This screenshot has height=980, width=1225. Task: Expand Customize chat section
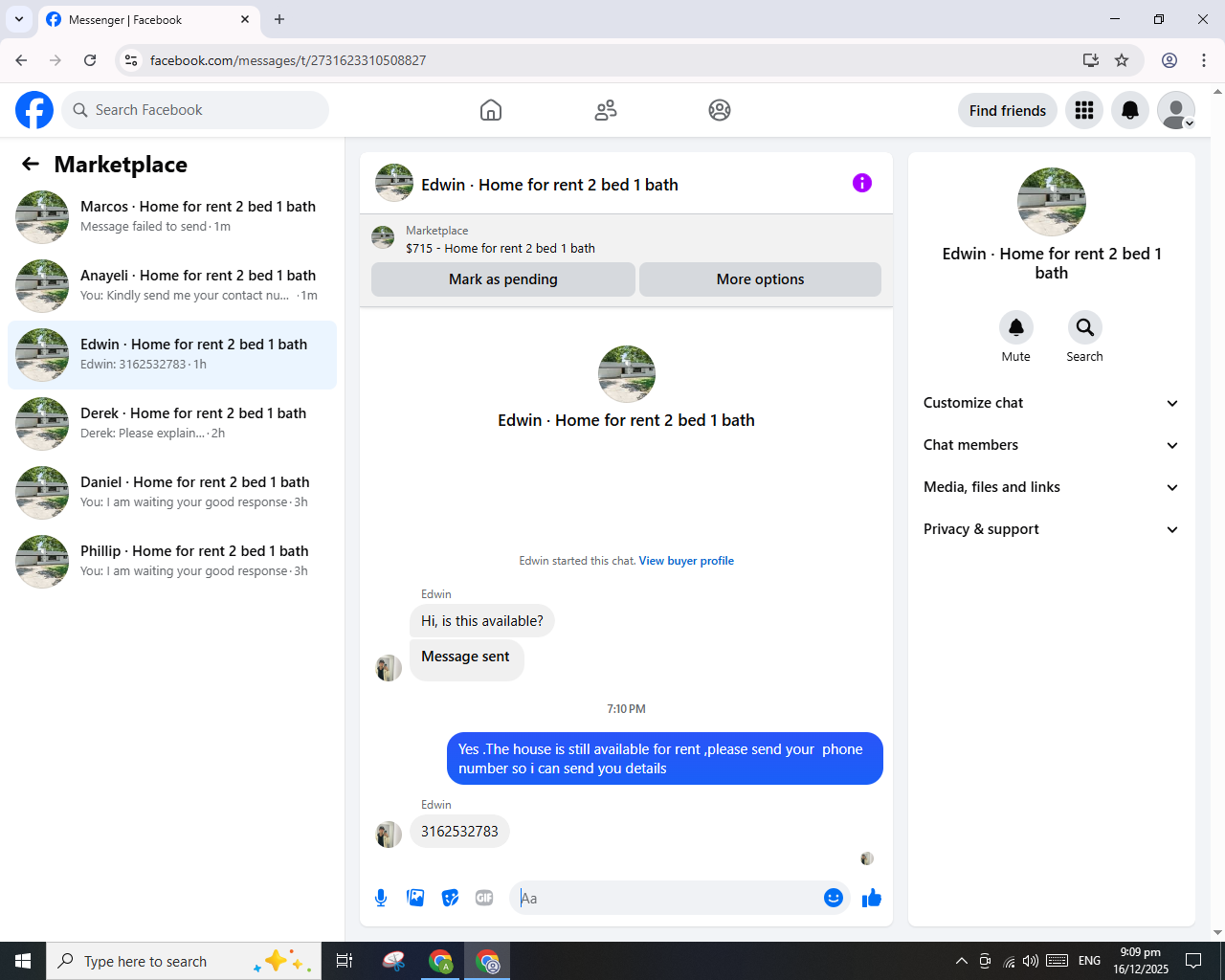pyautogui.click(x=1051, y=403)
